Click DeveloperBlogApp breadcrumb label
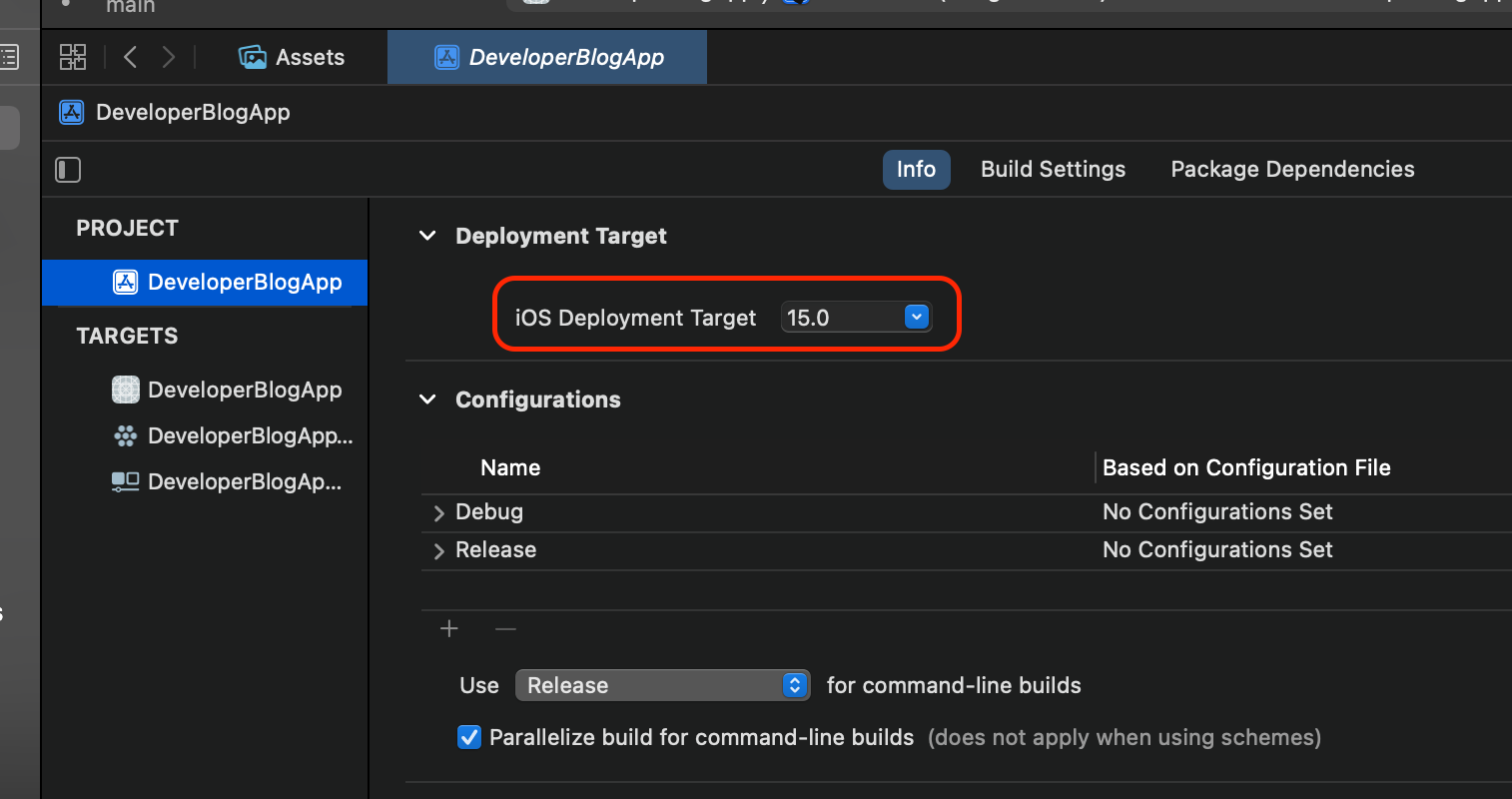1512x799 pixels. [x=193, y=112]
